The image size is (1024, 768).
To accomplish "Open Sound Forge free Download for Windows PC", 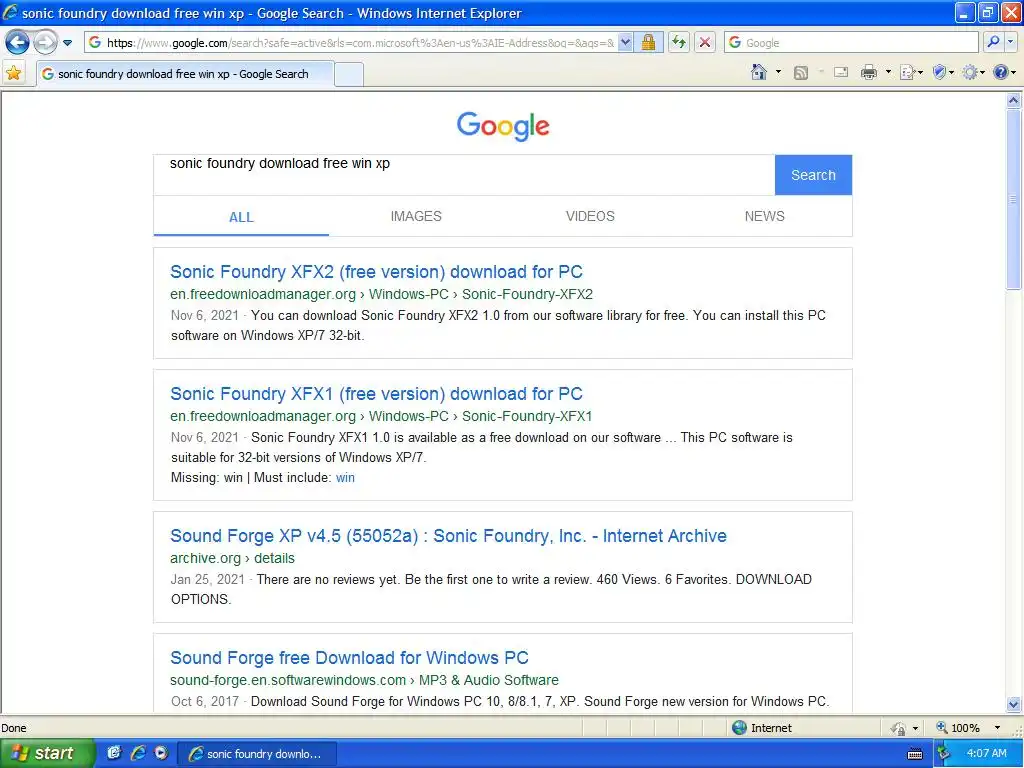I will point(349,658).
